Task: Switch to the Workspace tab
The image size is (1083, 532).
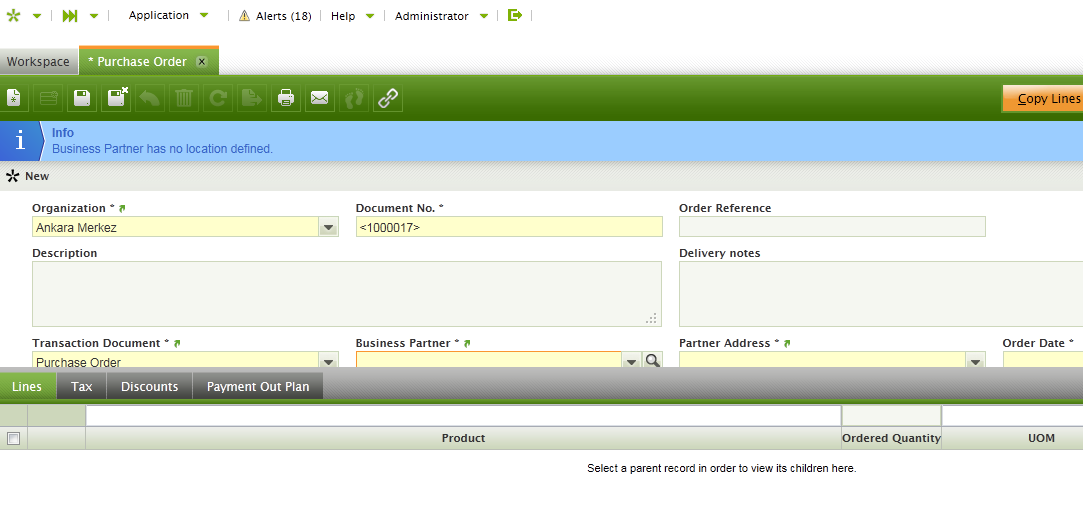Action: [39, 61]
